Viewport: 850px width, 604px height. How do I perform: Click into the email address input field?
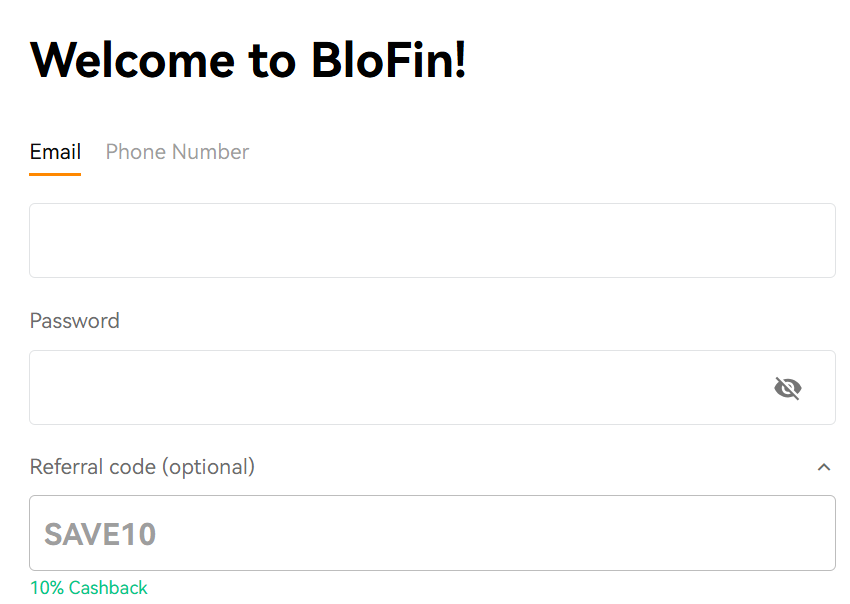pyautogui.click(x=432, y=241)
